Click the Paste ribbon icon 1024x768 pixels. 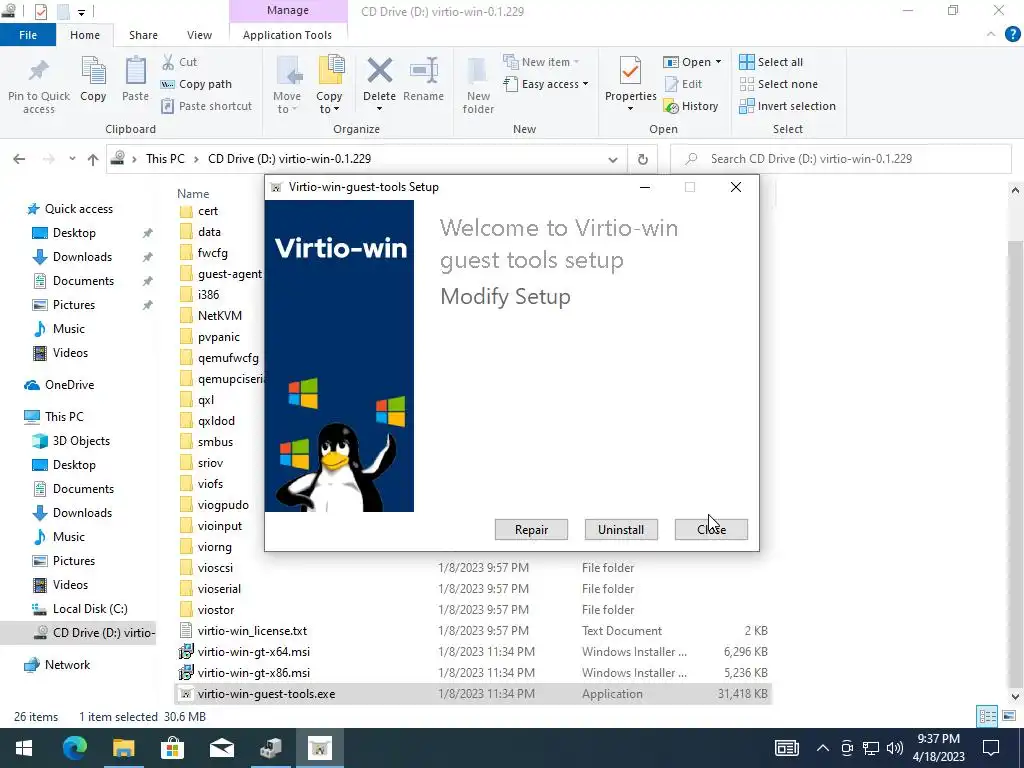135,71
